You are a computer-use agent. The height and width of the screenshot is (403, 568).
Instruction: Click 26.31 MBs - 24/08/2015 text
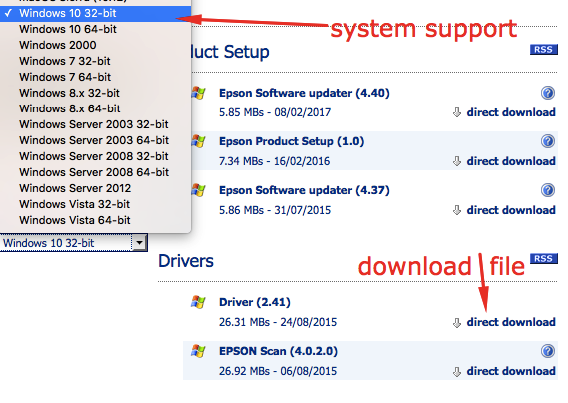278,322
